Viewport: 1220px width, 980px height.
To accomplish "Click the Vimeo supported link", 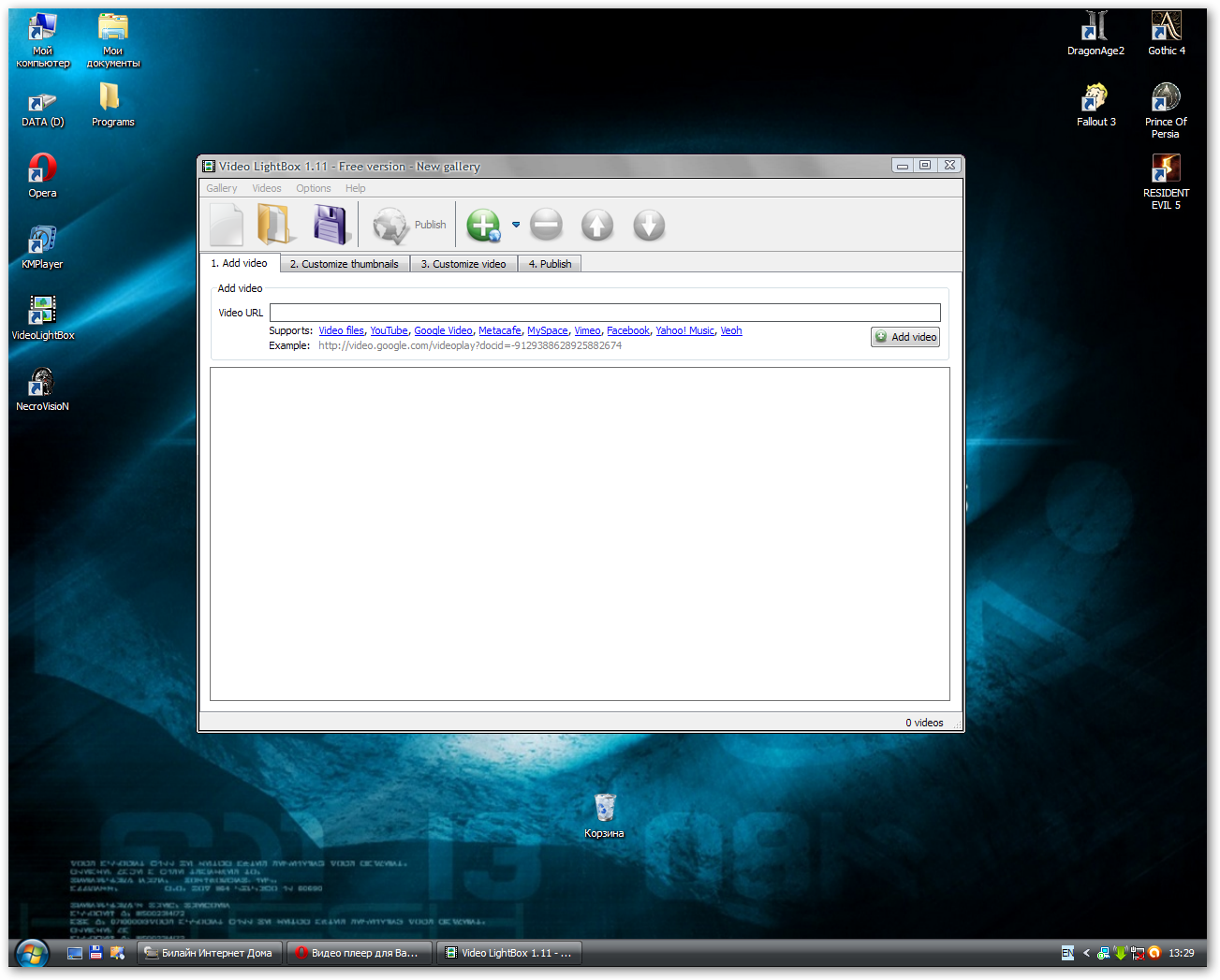I will click(x=587, y=330).
